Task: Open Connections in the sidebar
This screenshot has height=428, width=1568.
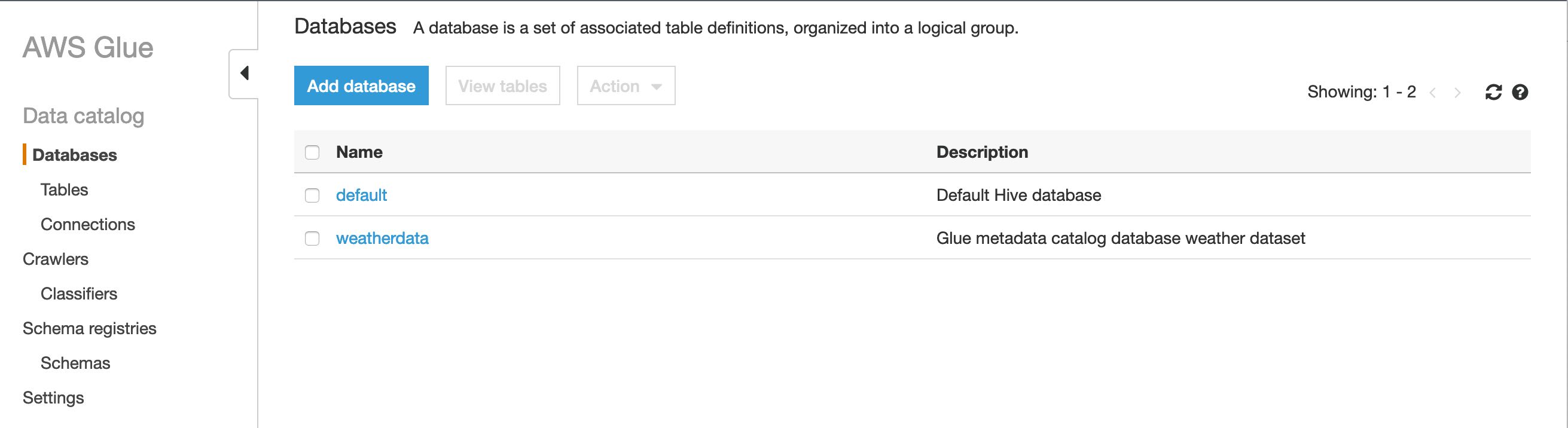Action: point(88,225)
